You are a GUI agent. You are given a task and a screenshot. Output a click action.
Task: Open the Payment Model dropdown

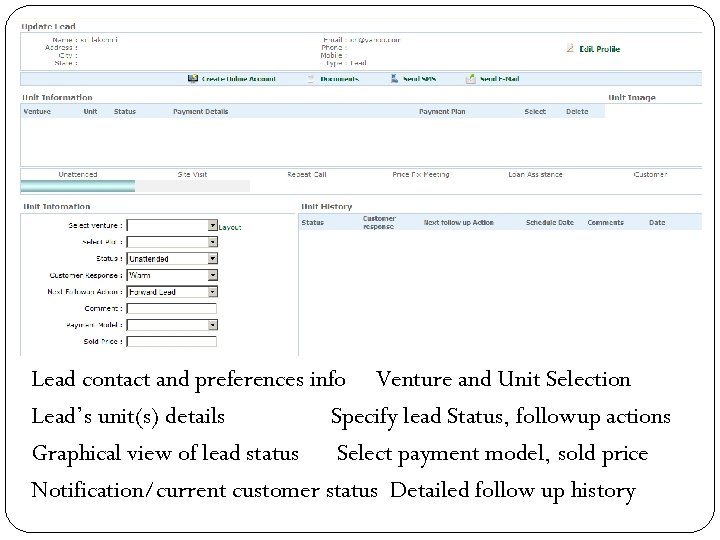172,325
